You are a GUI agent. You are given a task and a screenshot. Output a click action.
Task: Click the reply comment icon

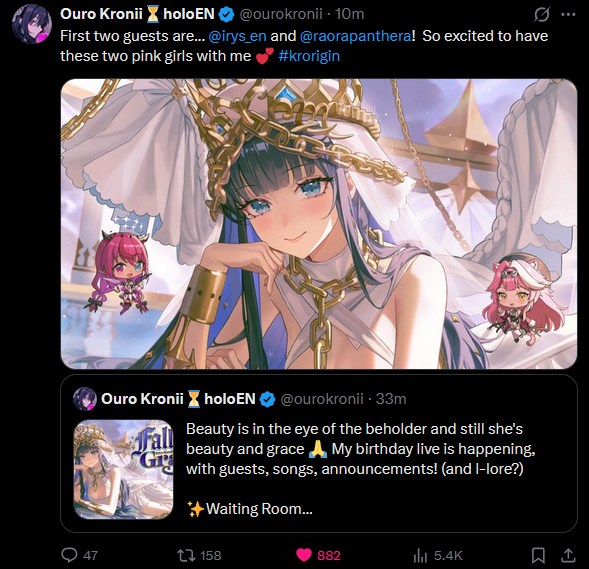[x=69, y=555]
